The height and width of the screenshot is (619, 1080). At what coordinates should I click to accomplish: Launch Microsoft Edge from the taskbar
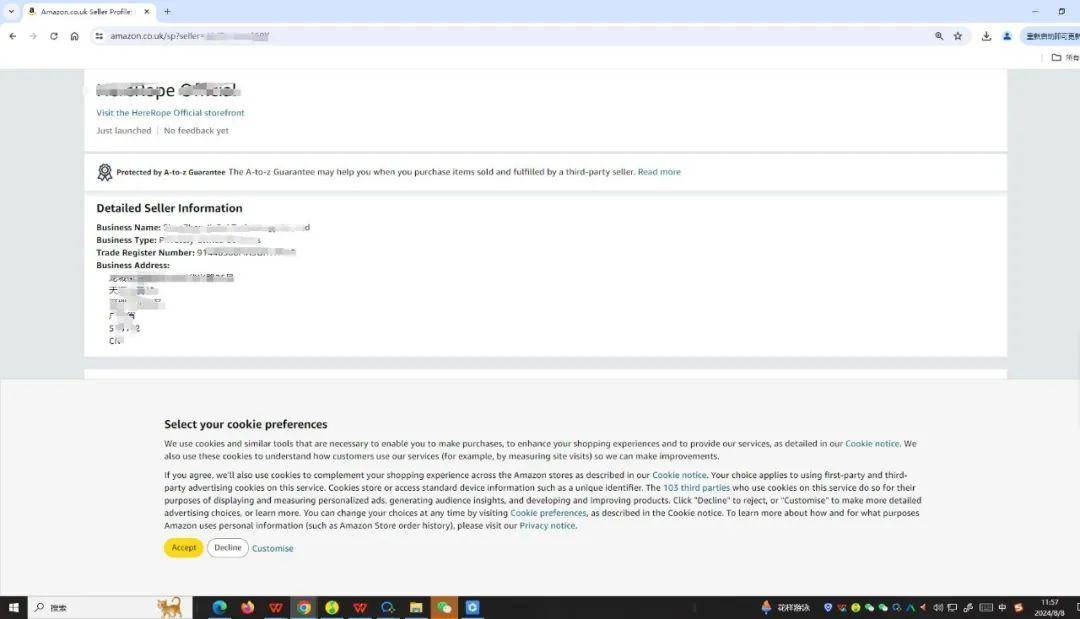click(220, 607)
